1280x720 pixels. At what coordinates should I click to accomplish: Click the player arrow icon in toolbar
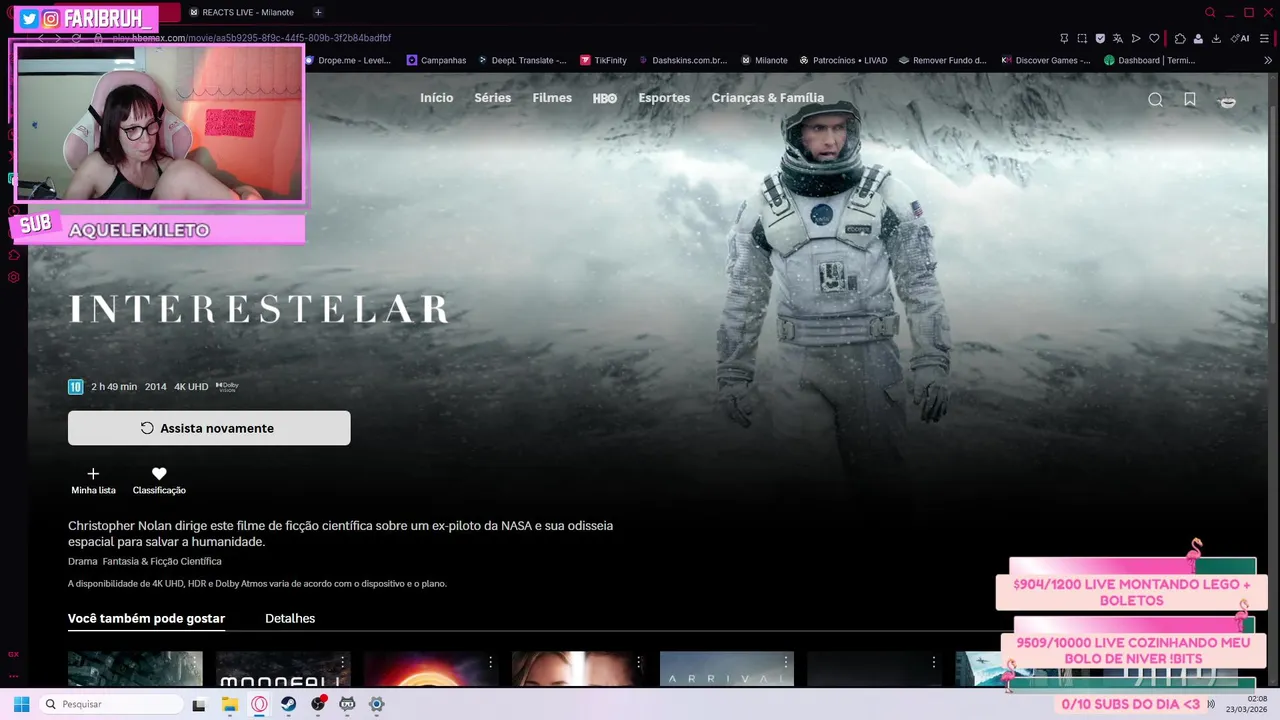pos(1136,39)
